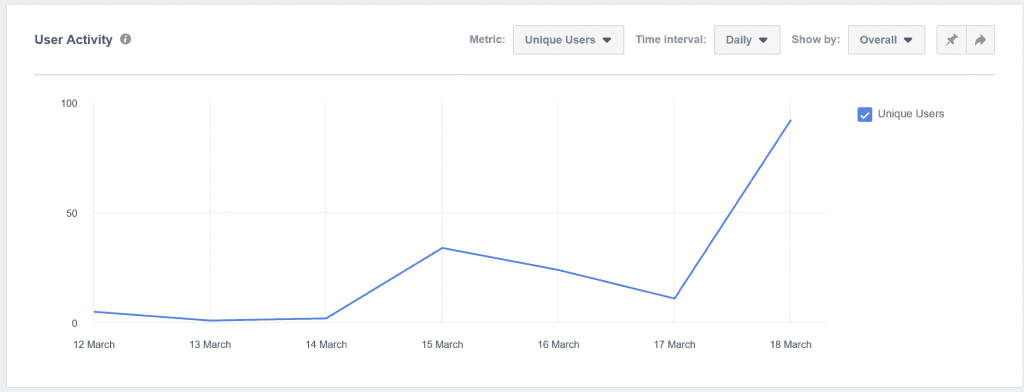Screen dimensions: 1024x392
Task: Open the Overall show-by dropdown
Action: pos(886,40)
